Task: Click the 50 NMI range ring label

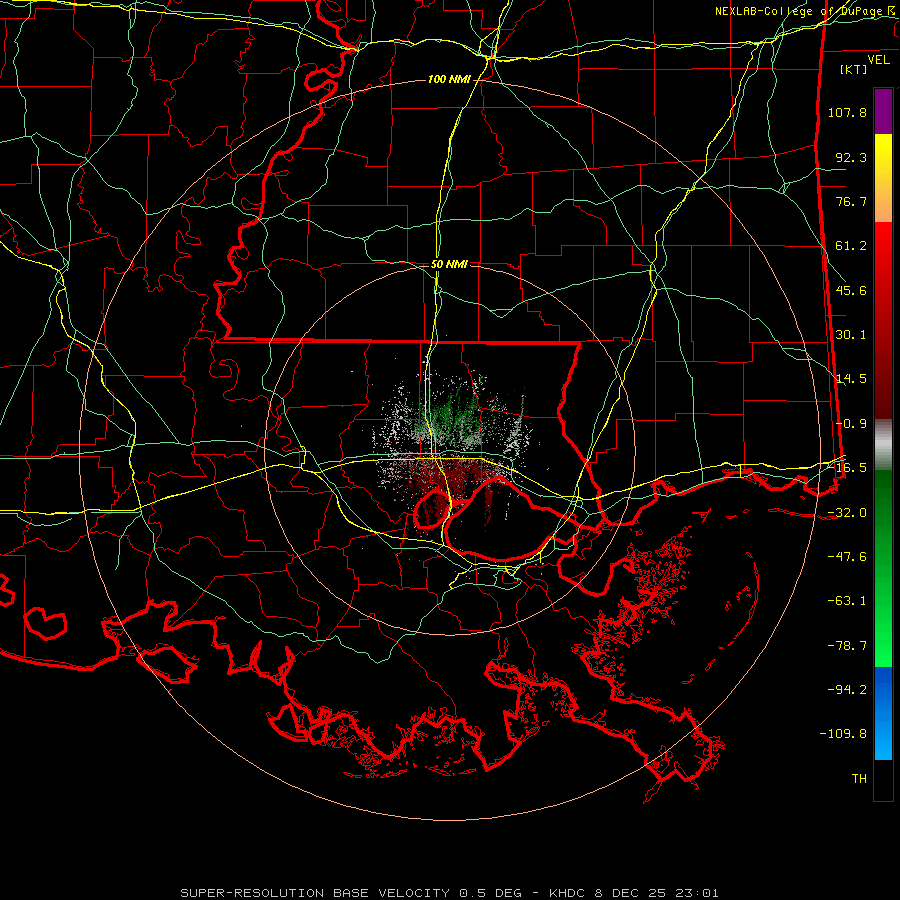Action: [x=449, y=264]
